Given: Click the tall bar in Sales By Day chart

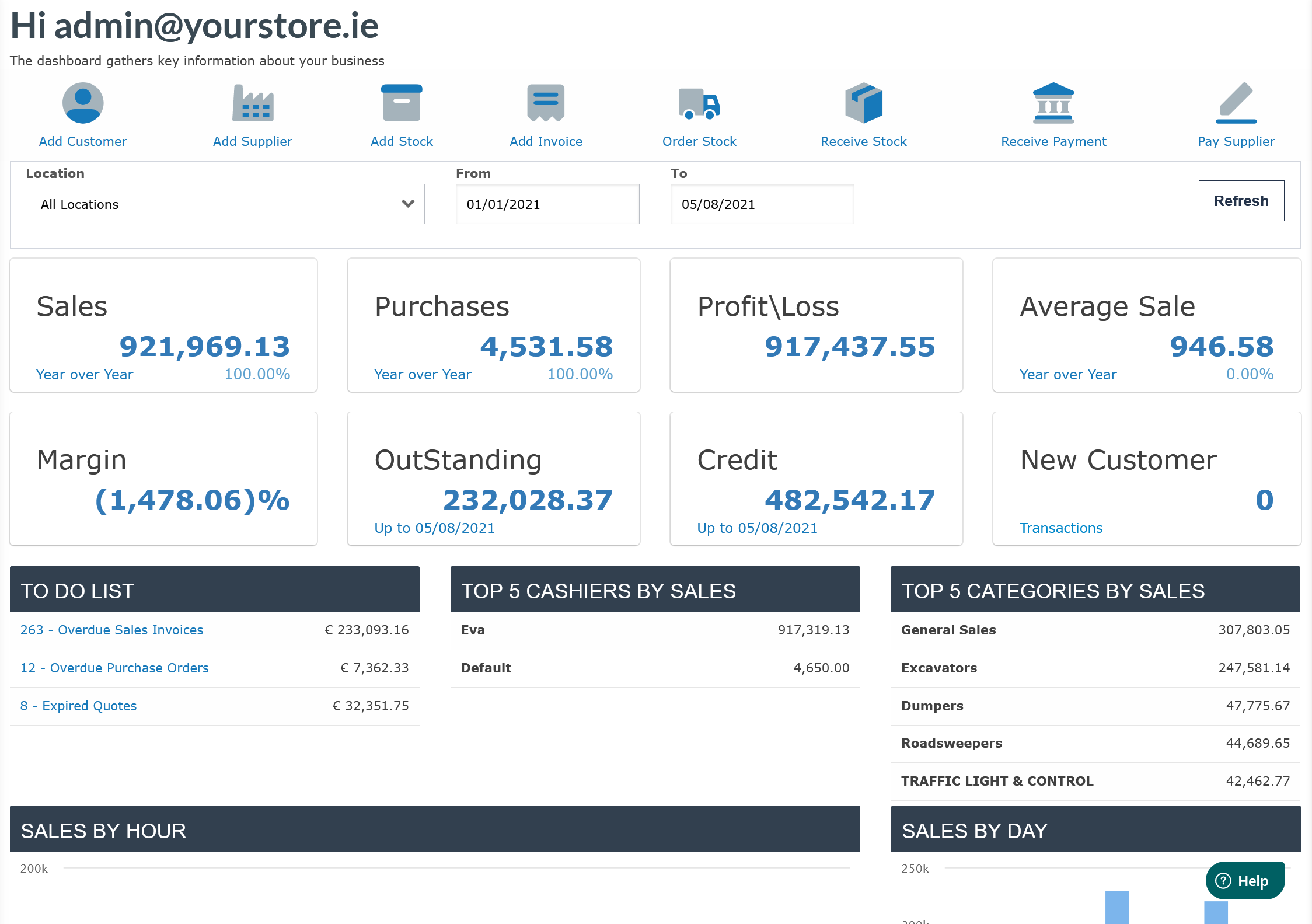Looking at the screenshot, I should coord(1116,907).
